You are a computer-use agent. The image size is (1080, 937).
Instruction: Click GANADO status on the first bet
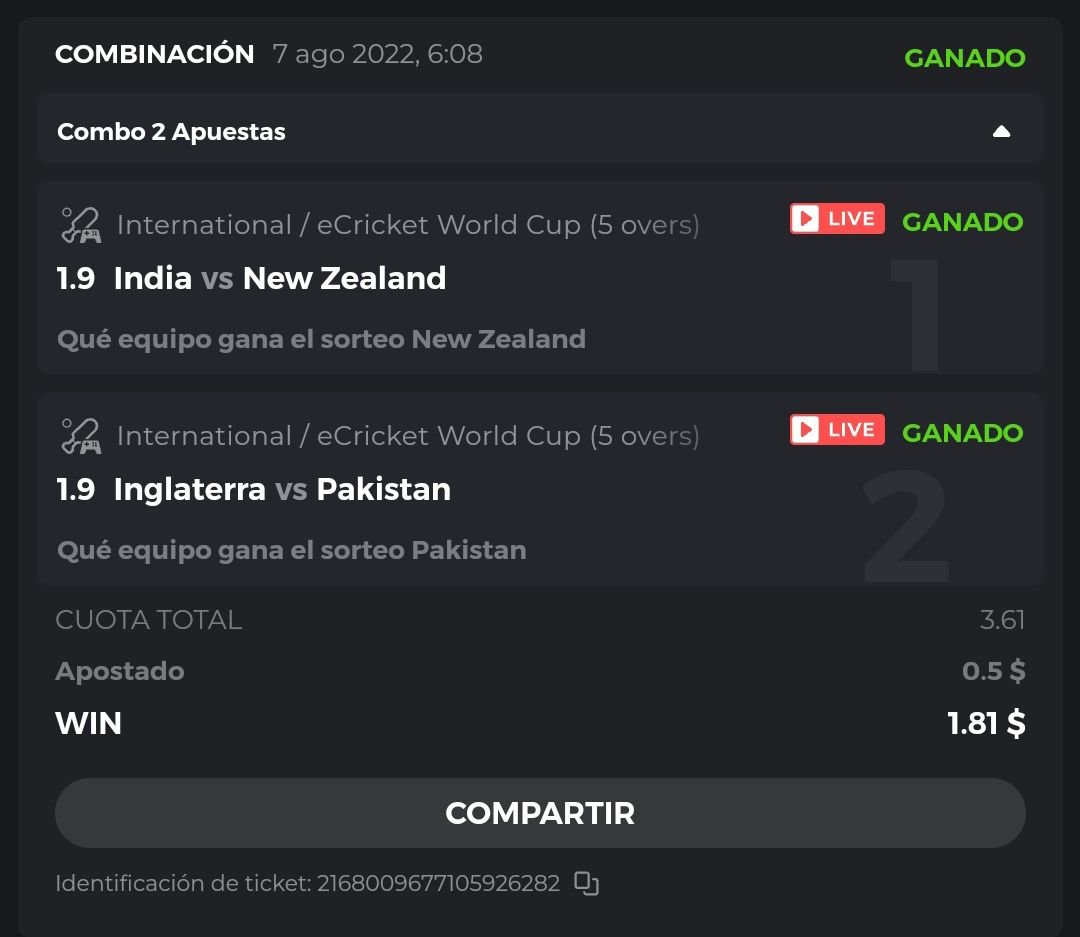962,222
